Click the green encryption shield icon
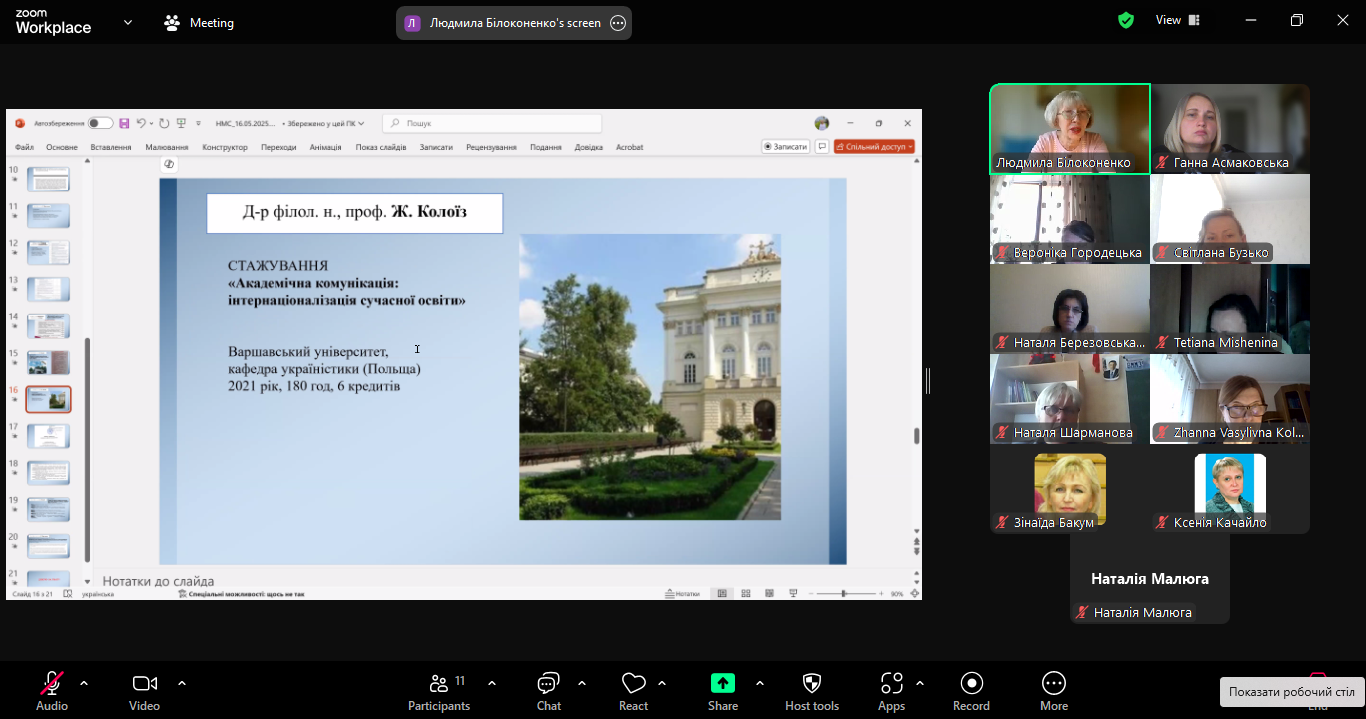 tap(1126, 21)
